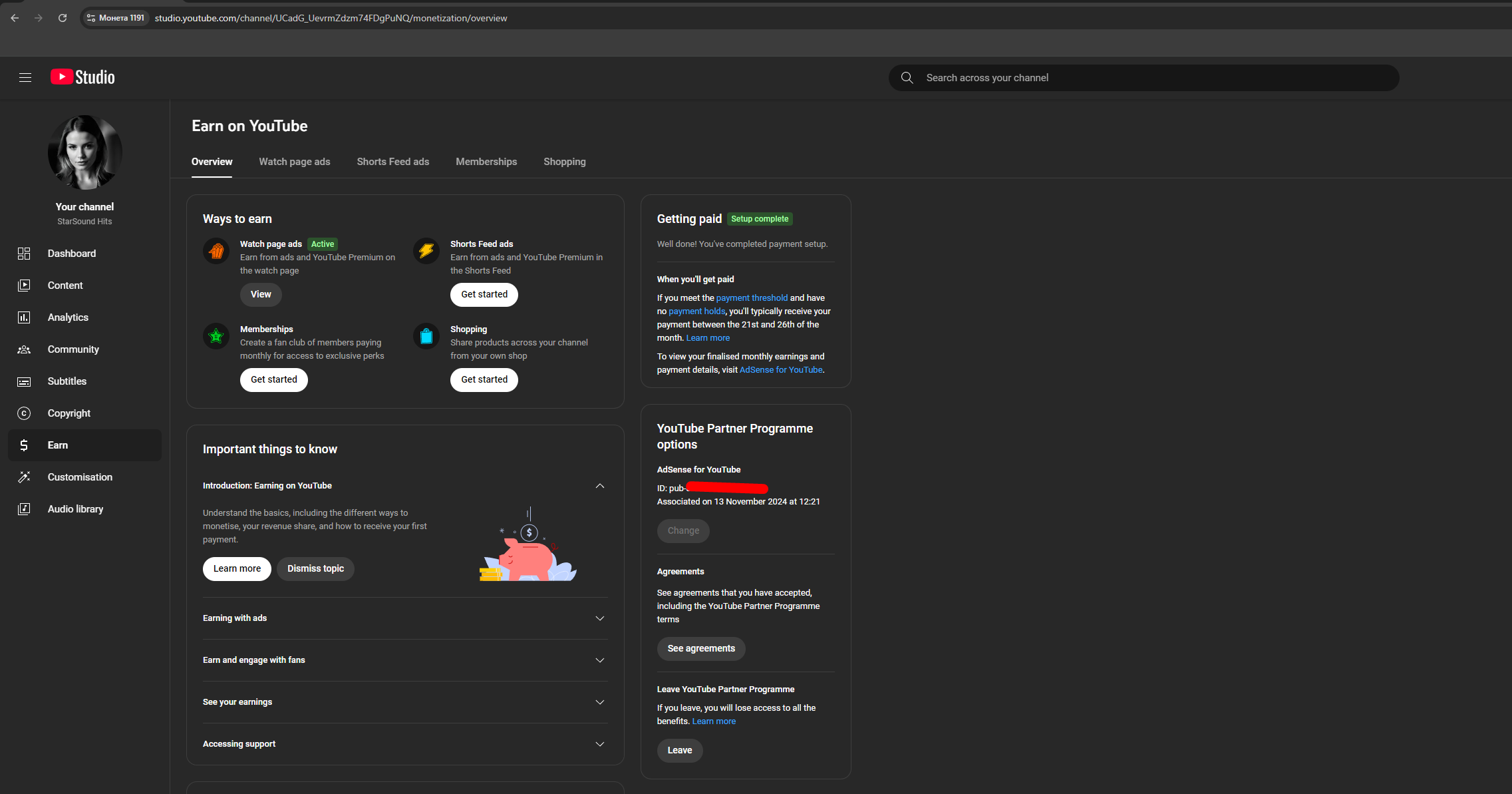Open Customisation in the sidebar
The width and height of the screenshot is (1512, 794).
pos(84,477)
